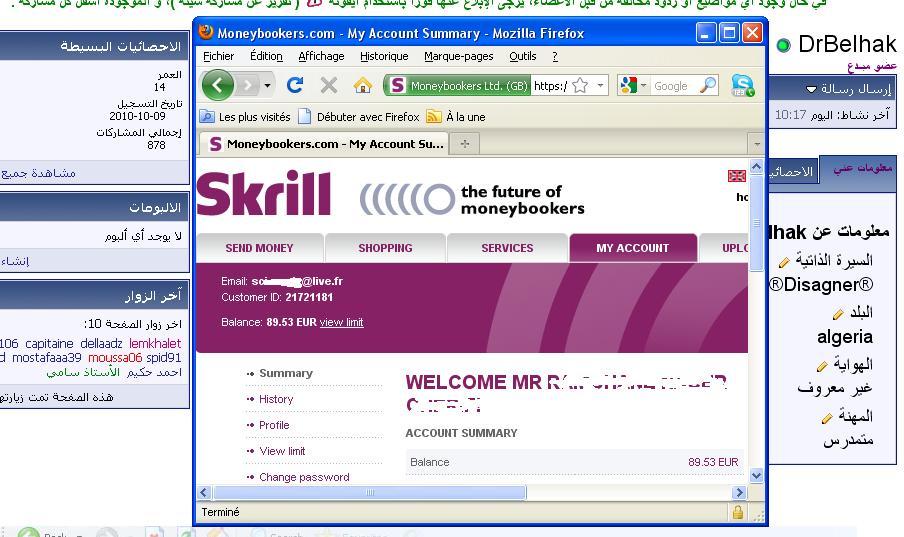The width and height of the screenshot is (904, 537).
Task: Click the stop loading X icon
Action: coord(329,85)
